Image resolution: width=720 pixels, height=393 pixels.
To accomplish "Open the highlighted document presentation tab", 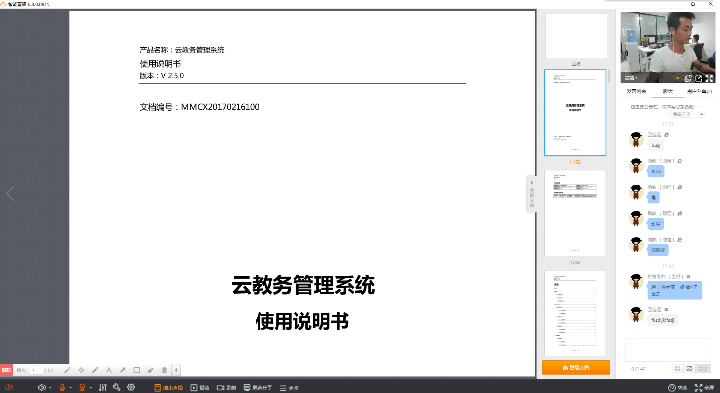I will click(169, 387).
